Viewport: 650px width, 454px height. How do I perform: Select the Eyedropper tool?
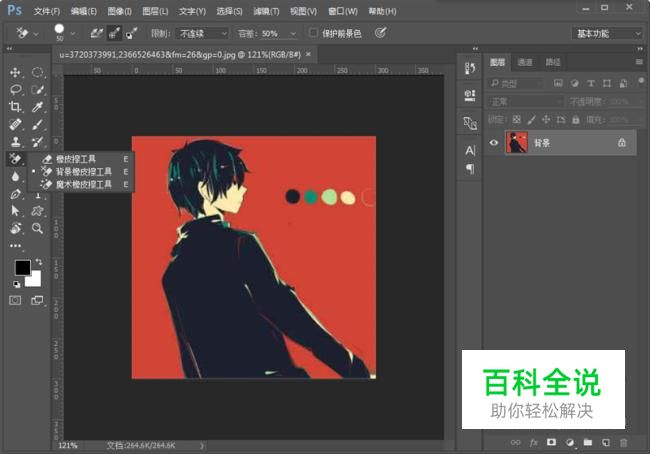(x=38, y=107)
